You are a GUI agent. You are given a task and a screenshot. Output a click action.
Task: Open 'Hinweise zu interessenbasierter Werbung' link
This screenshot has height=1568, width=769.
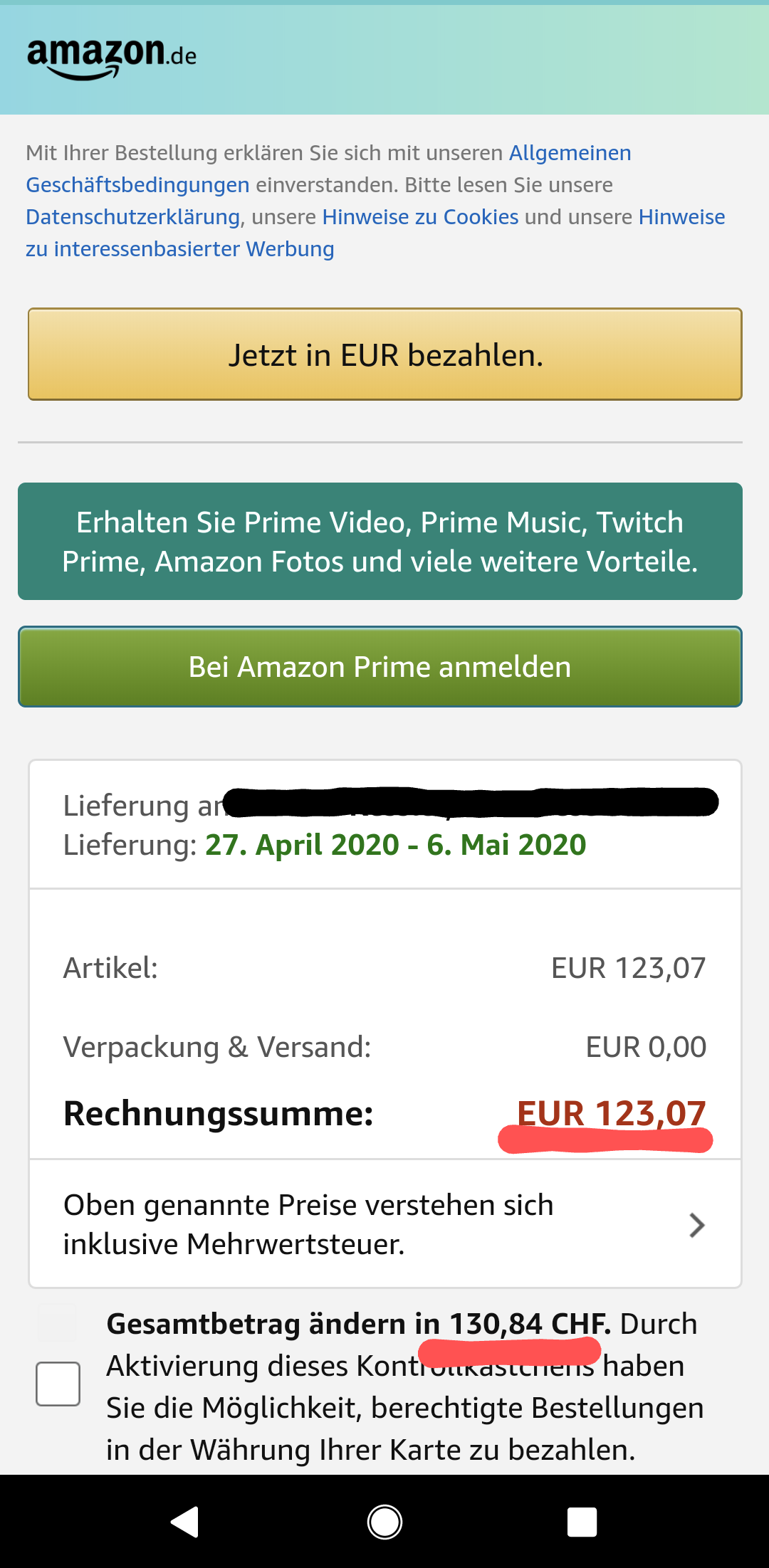[179, 249]
